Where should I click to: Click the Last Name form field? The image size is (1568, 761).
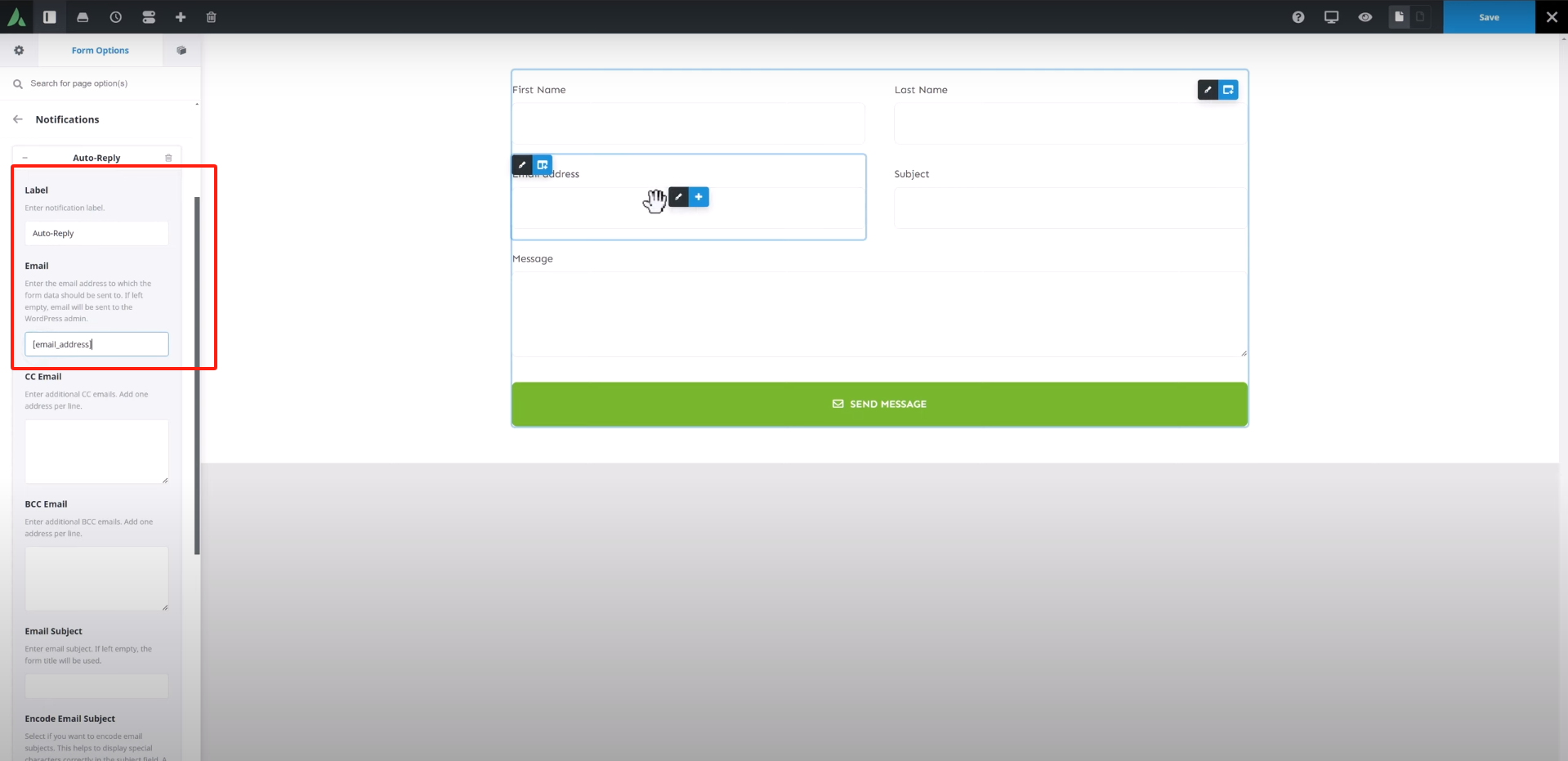point(1070,123)
